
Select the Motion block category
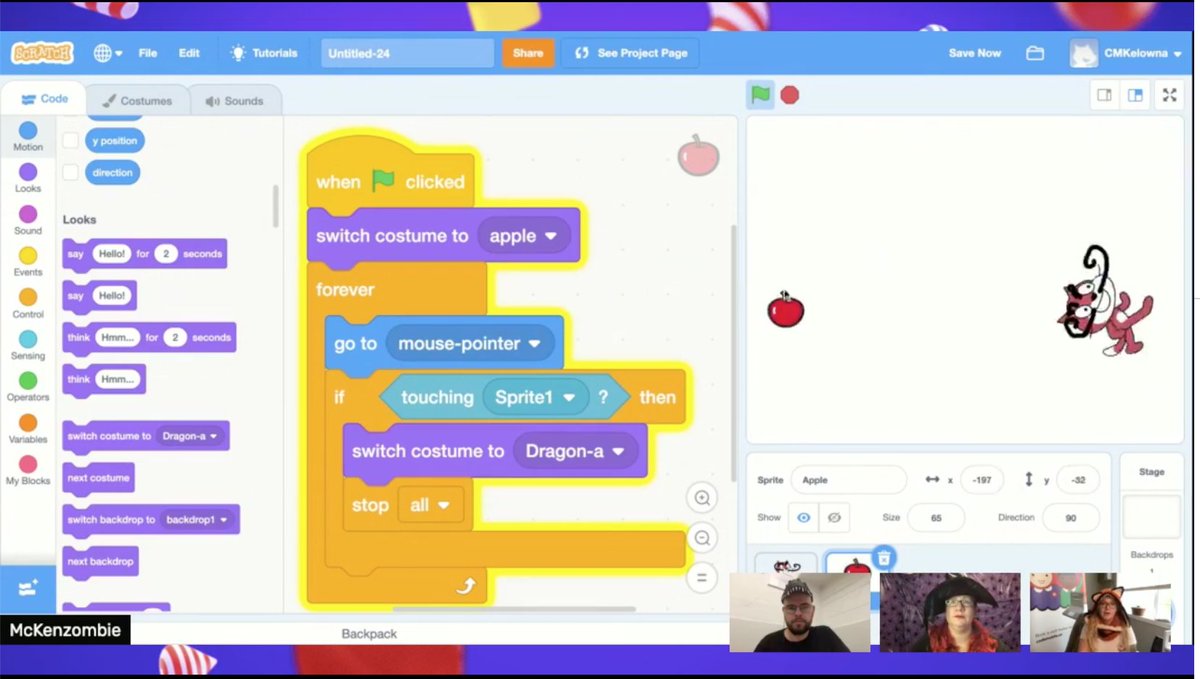pyautogui.click(x=28, y=137)
